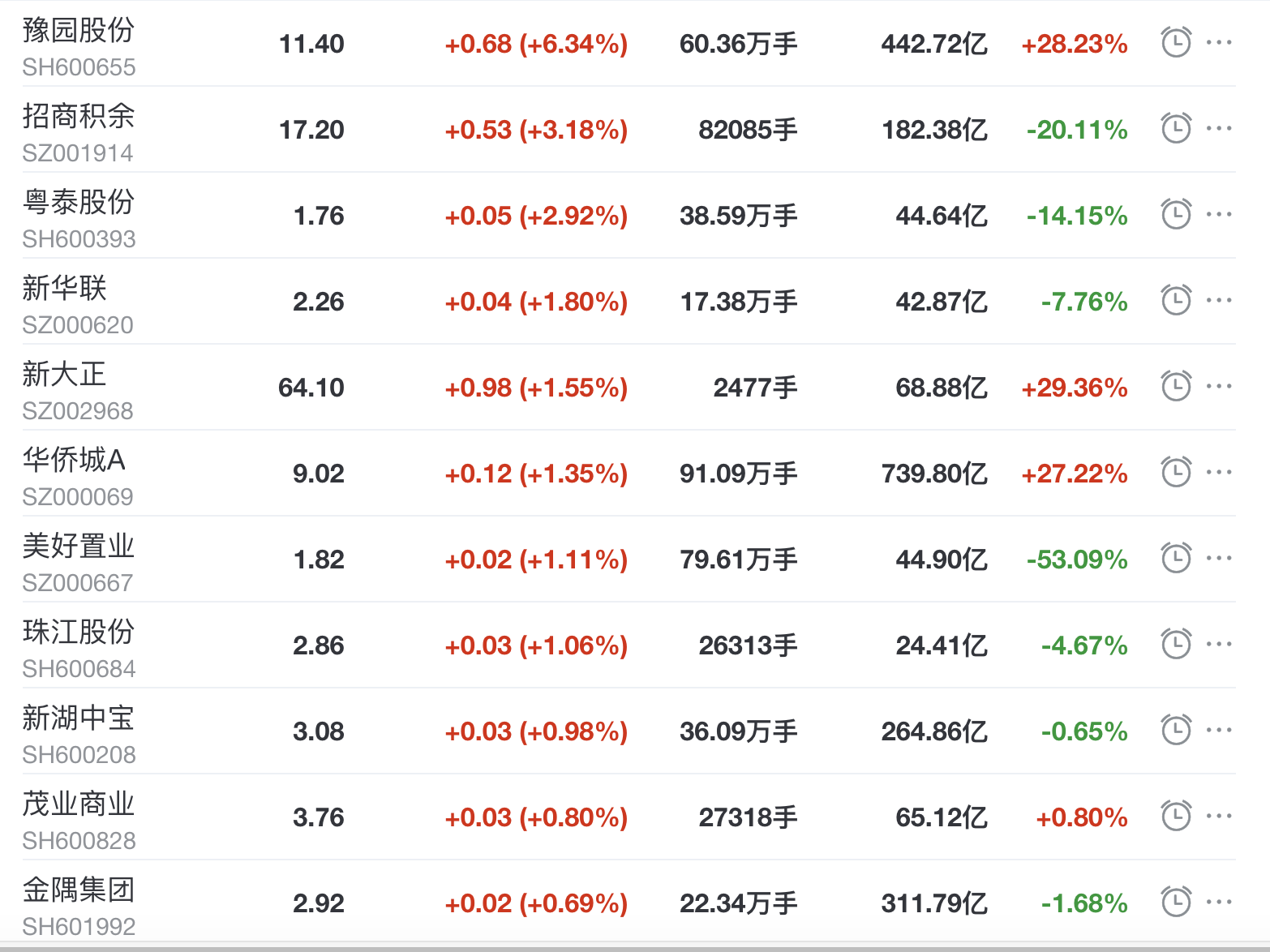Open stock 豫园股份
Viewport: 1270px width, 952px height.
coord(79,30)
